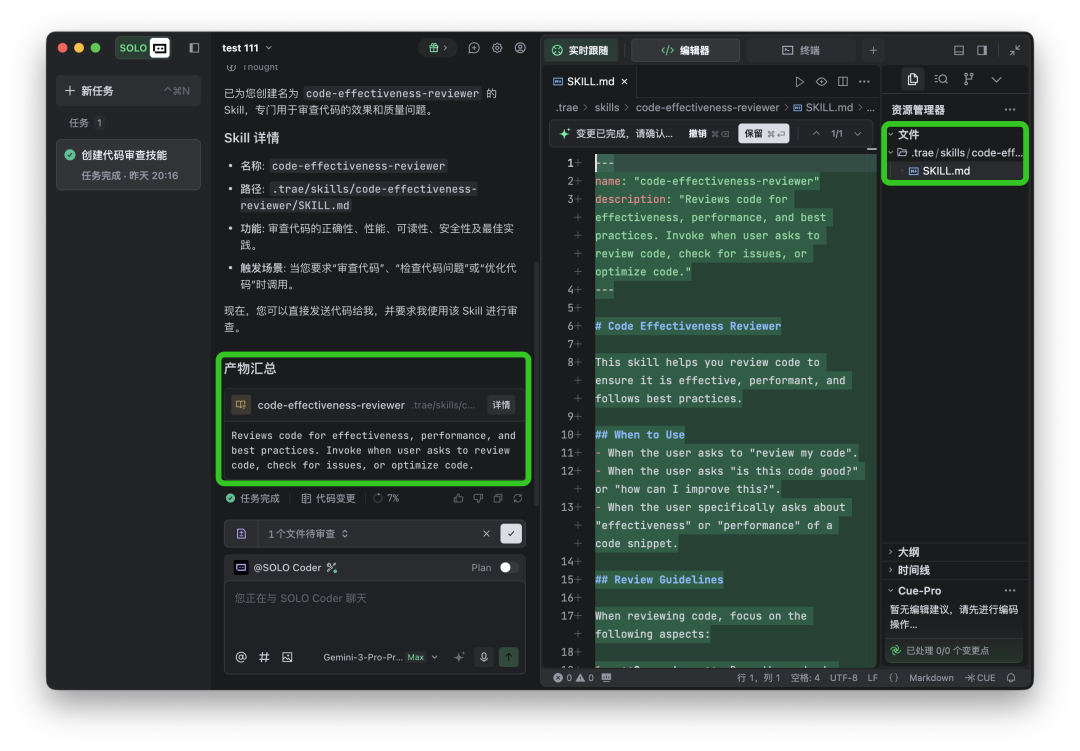
Task: Go to next change with down chevron
Action: pos(858,134)
